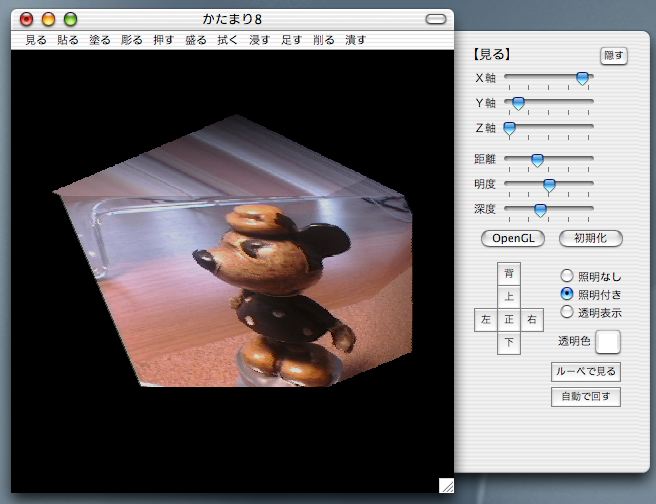Open the 潰す menu
Screen dimensions: 656x504
point(355,40)
